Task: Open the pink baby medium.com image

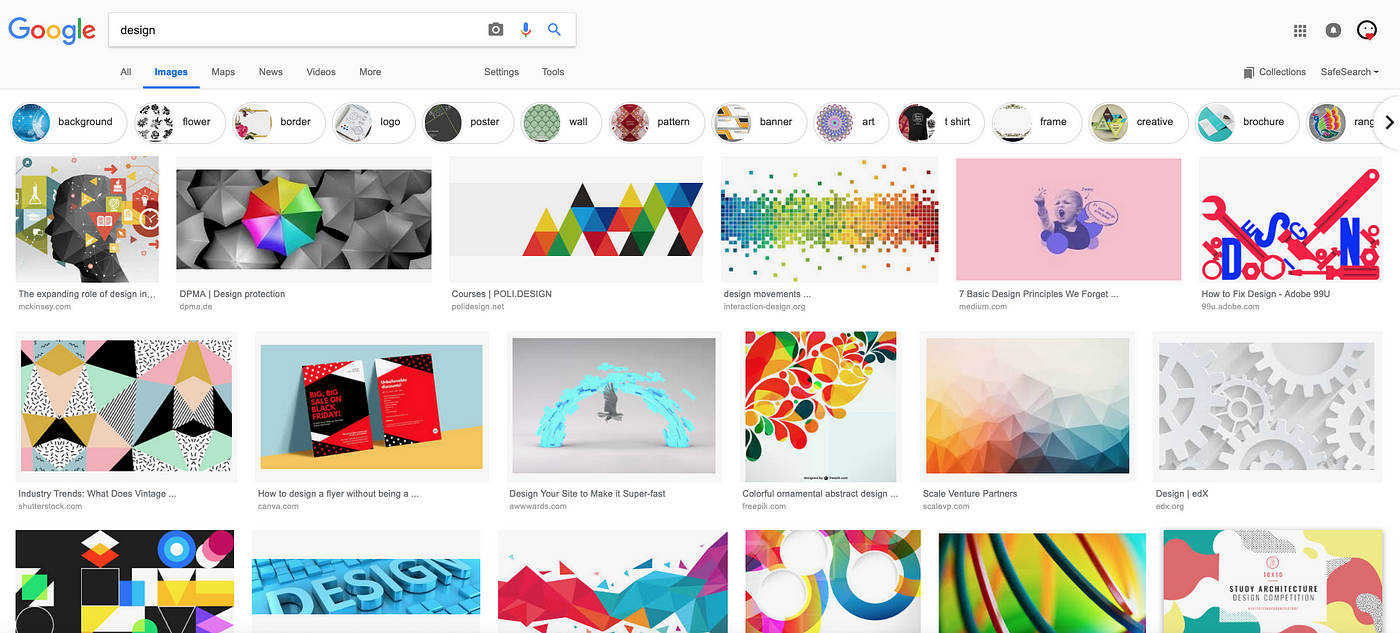Action: [1069, 219]
